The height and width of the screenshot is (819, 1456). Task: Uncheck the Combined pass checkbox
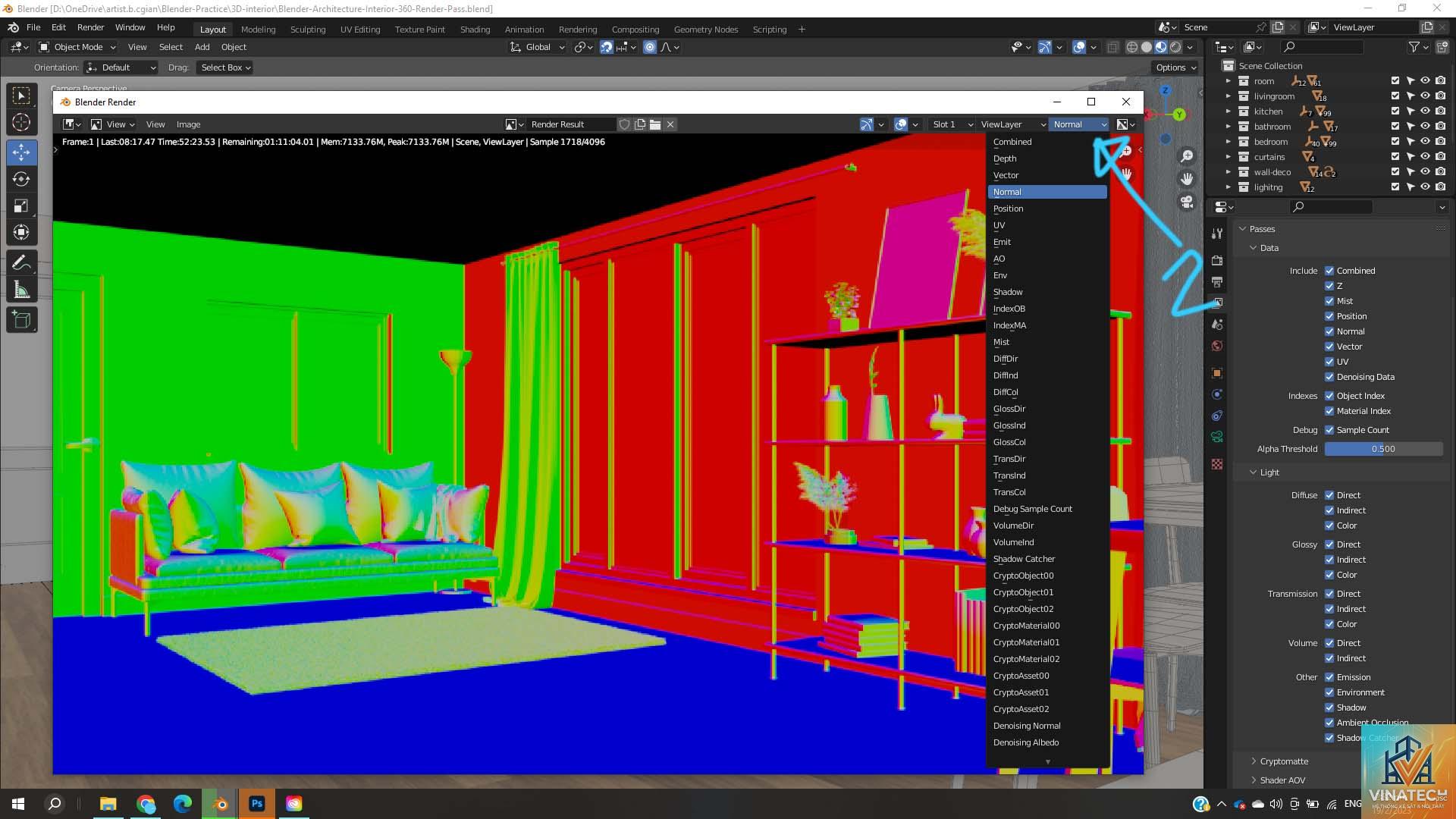point(1329,271)
